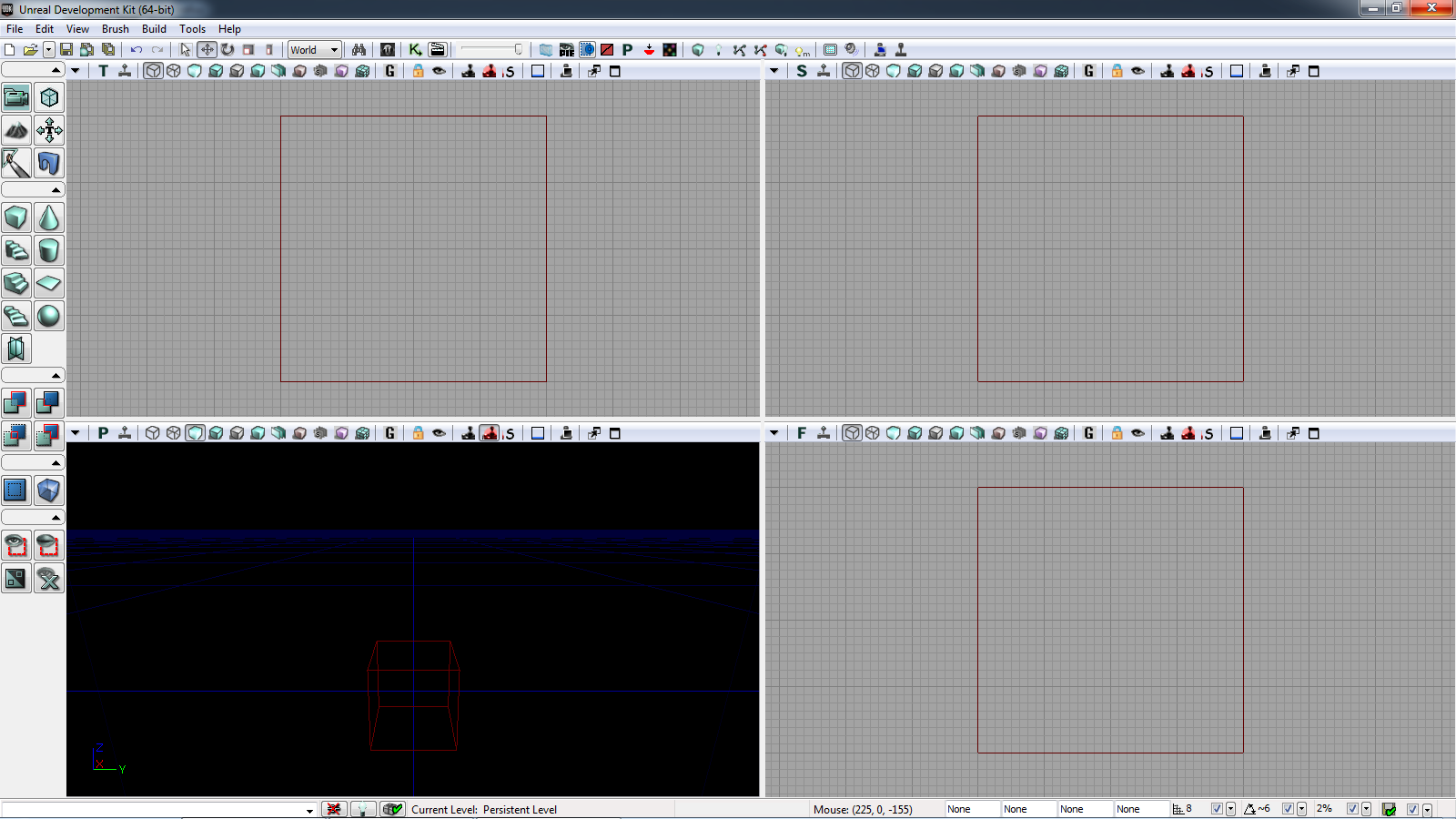Toggle lock camera icon in top-right viewport
Image resolution: width=1456 pixels, height=819 pixels.
coord(1117,71)
